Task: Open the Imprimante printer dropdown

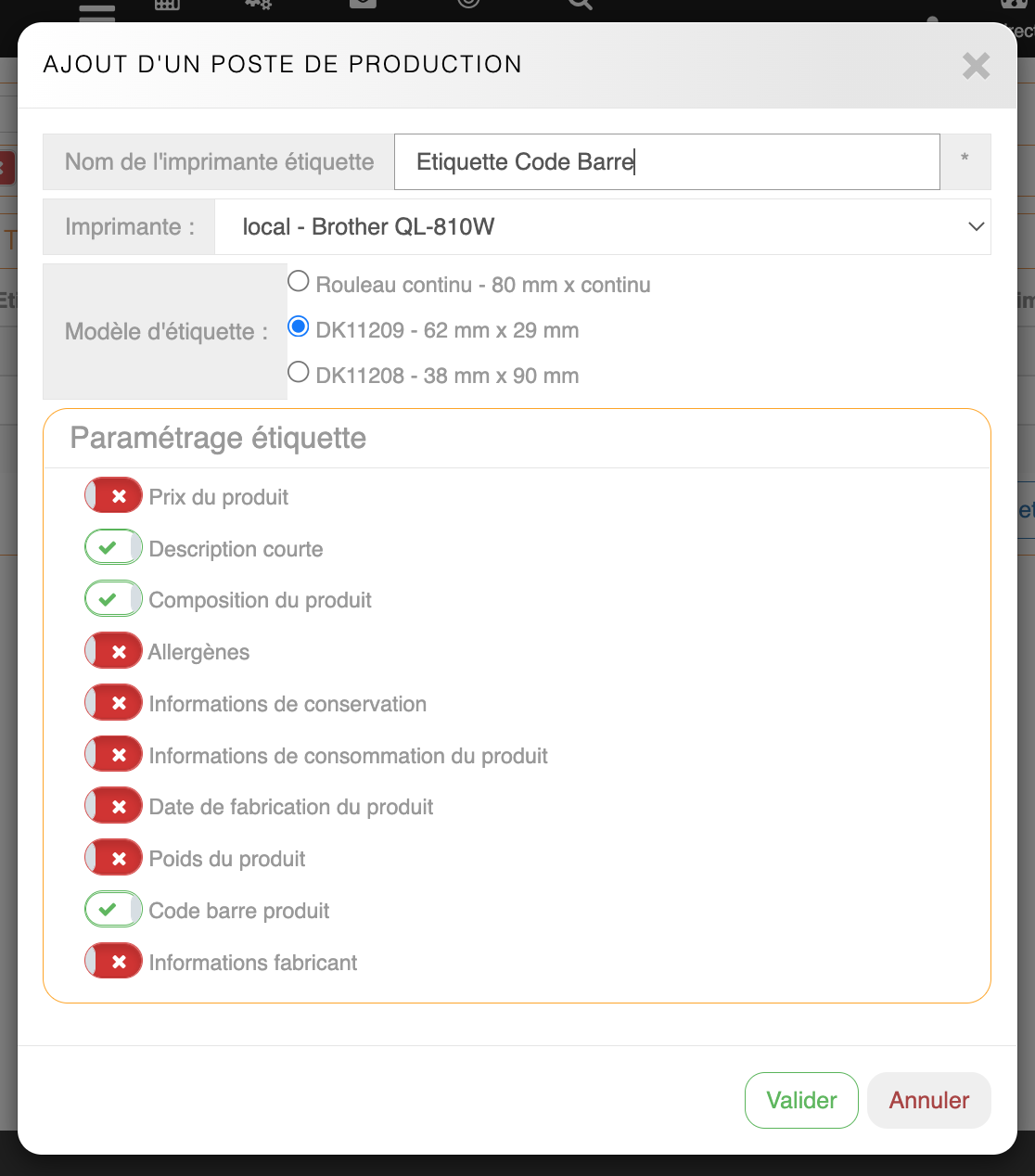Action: (x=603, y=227)
